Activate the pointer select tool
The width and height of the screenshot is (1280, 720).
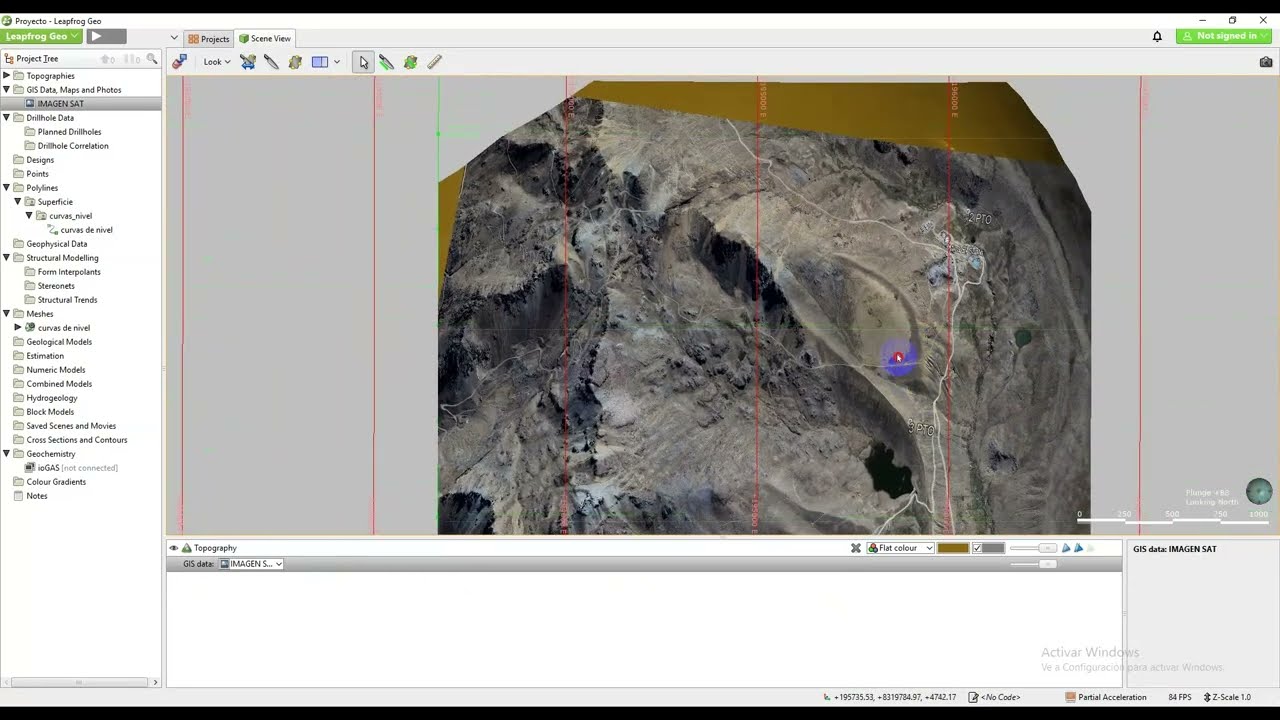363,62
